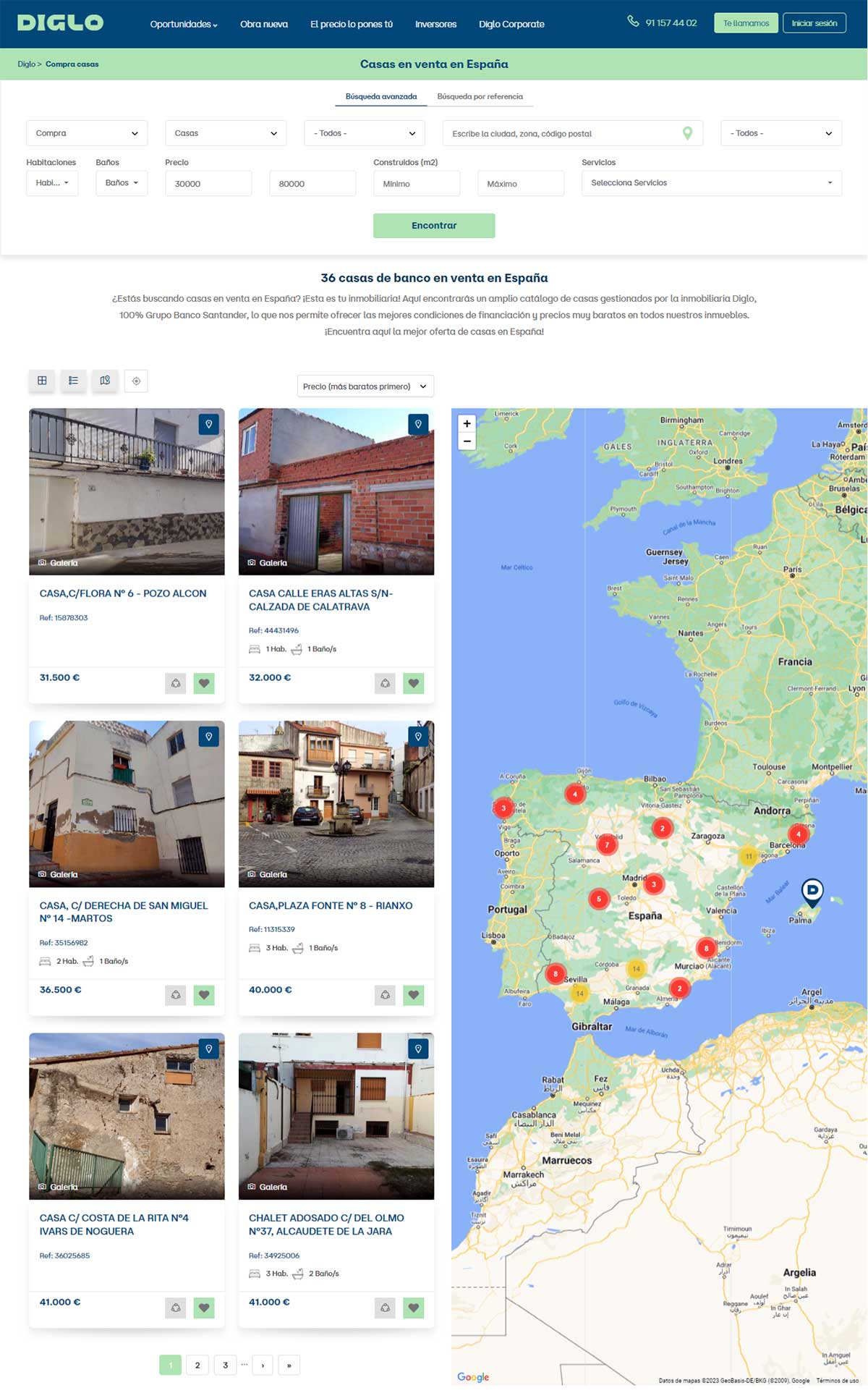The image size is (868, 1393).
Task: Zoom in on the map
Action: 467,424
